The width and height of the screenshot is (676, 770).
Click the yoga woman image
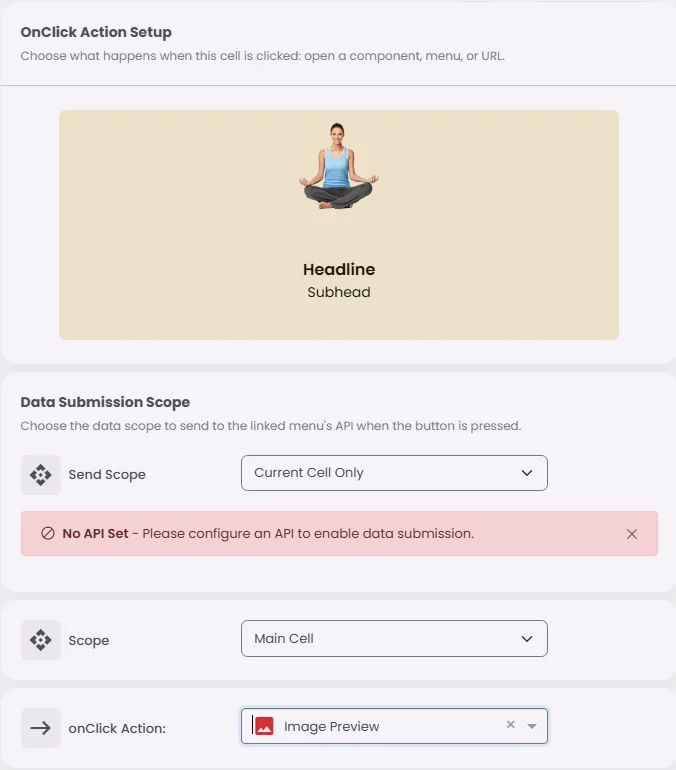click(x=339, y=166)
